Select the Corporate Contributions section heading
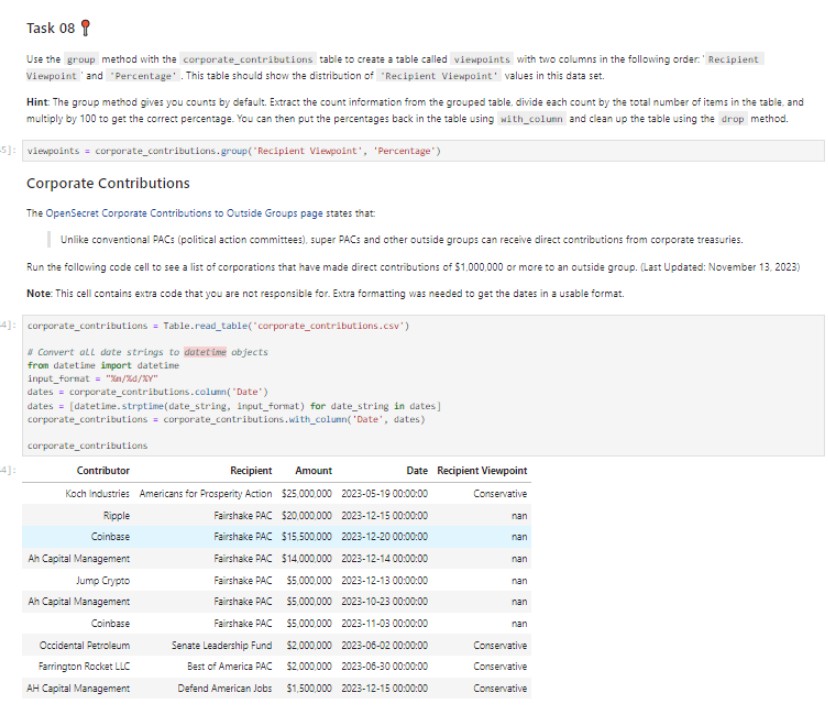This screenshot has height=706, width=828. click(108, 183)
